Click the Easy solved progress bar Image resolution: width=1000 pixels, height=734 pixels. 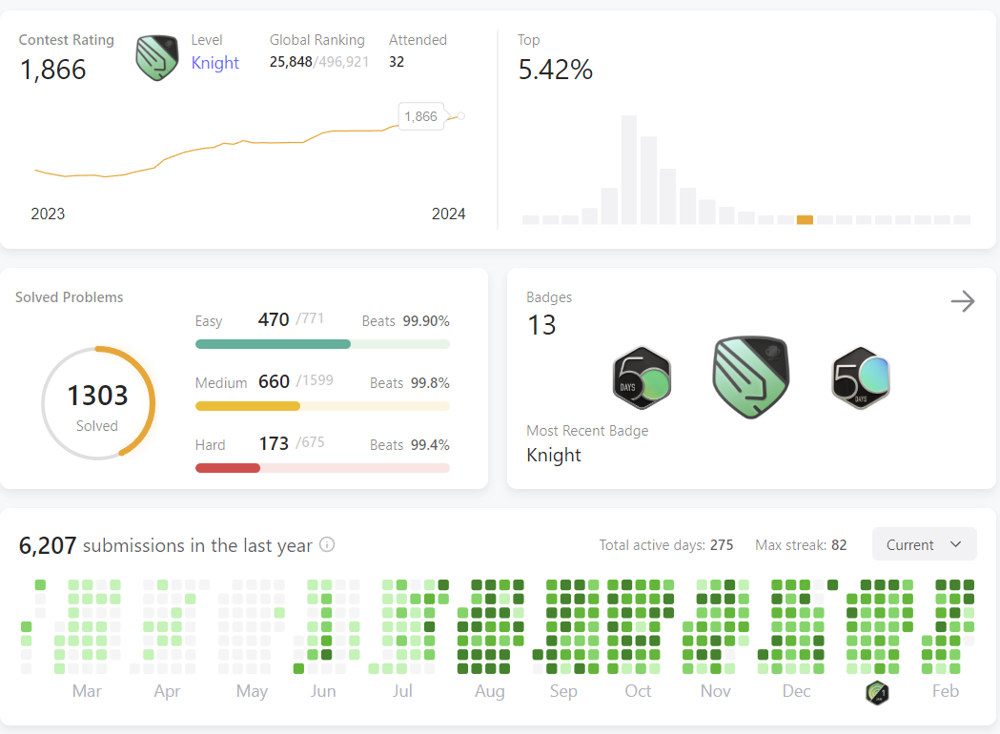tap(322, 344)
